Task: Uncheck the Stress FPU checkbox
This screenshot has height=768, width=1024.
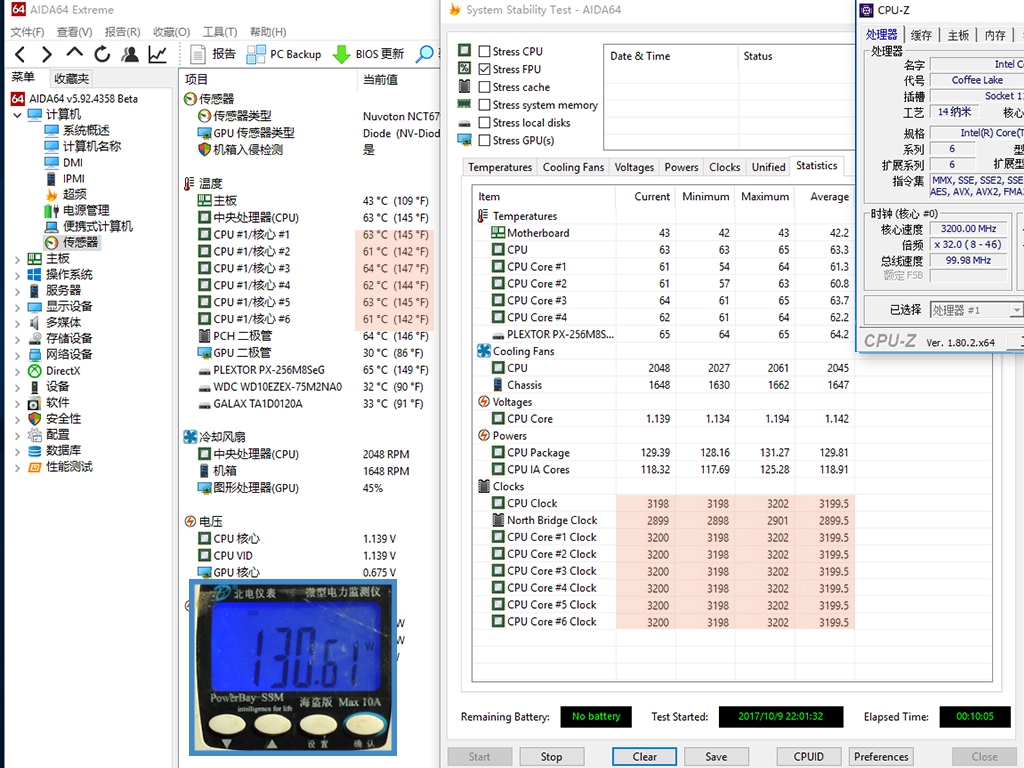Action: coord(485,69)
